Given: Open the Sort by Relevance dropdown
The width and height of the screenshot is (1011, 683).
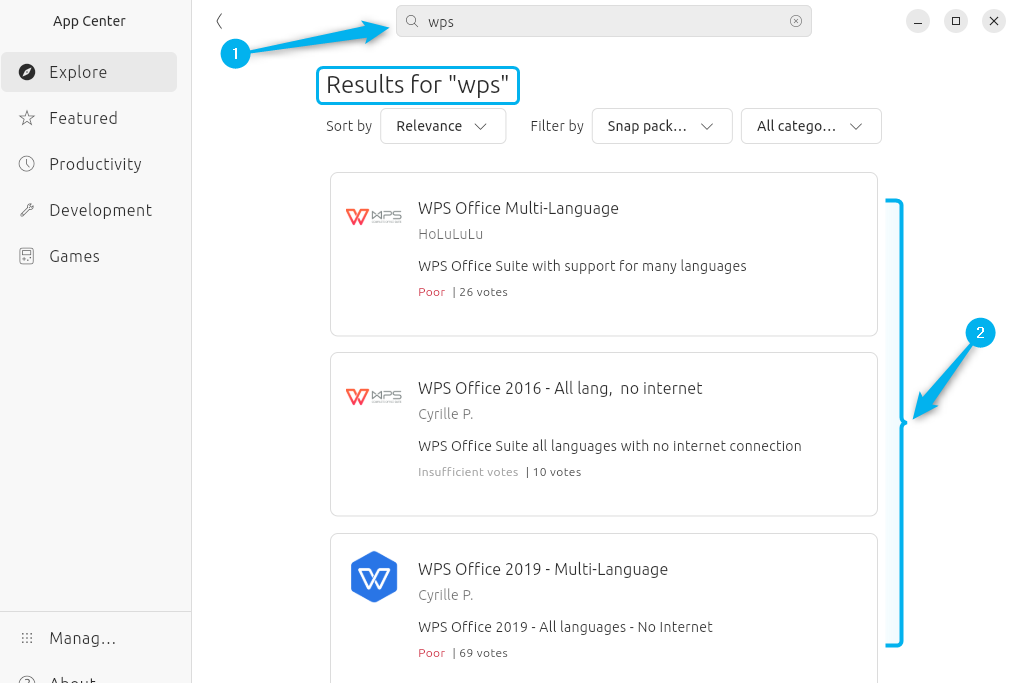Looking at the screenshot, I should pos(443,126).
